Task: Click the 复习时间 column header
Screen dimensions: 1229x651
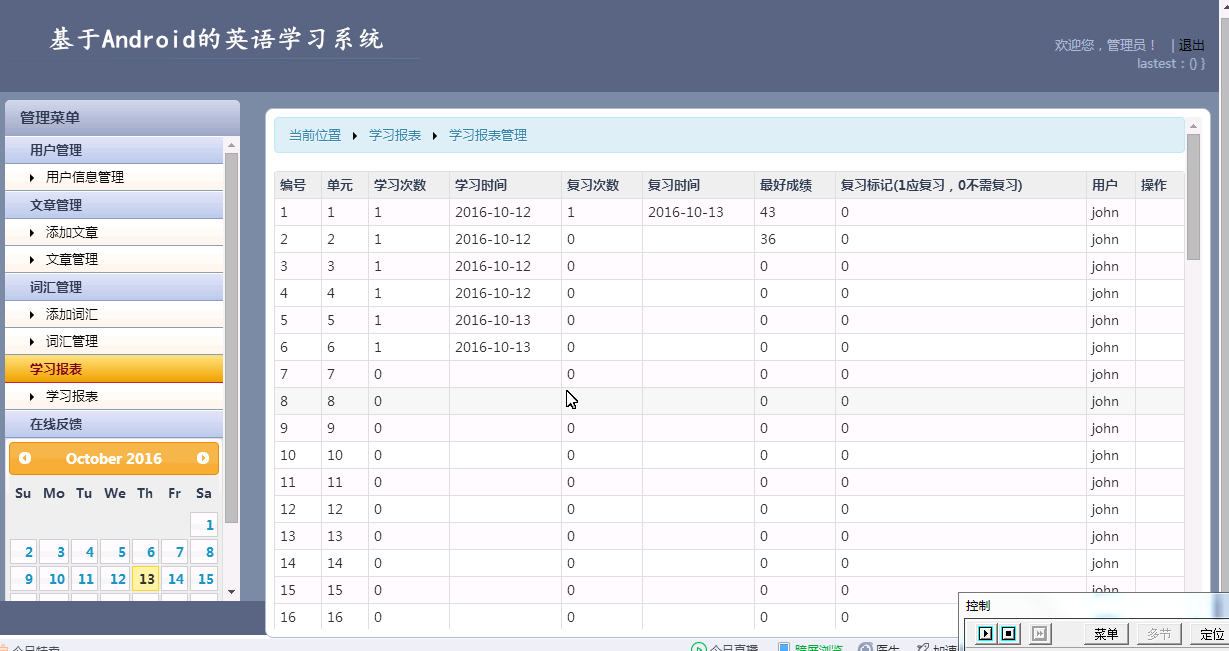Action: [698, 185]
